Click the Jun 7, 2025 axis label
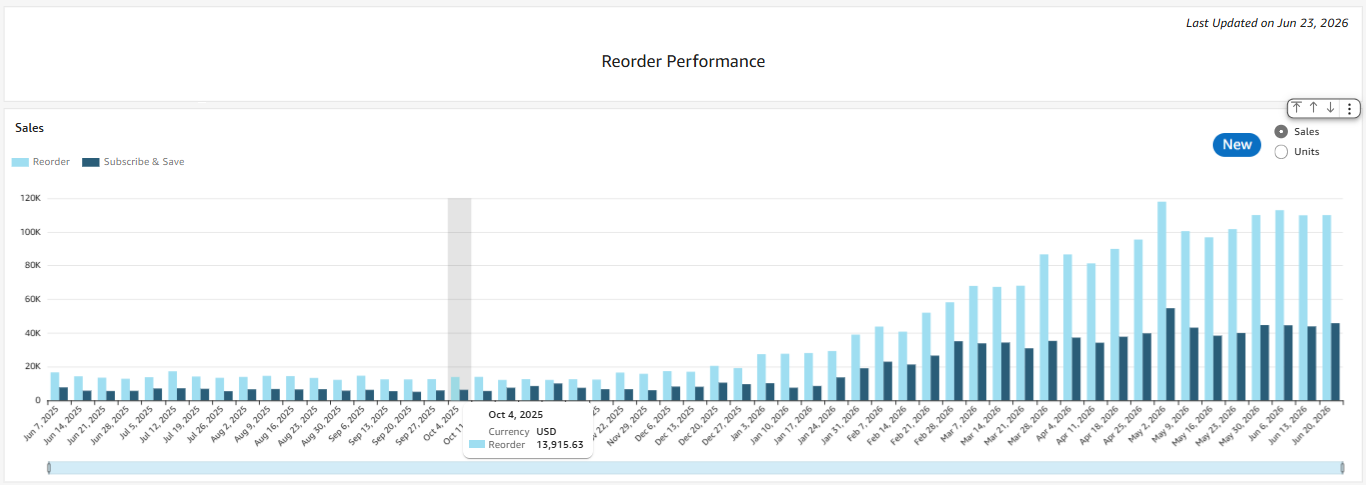 (41, 423)
